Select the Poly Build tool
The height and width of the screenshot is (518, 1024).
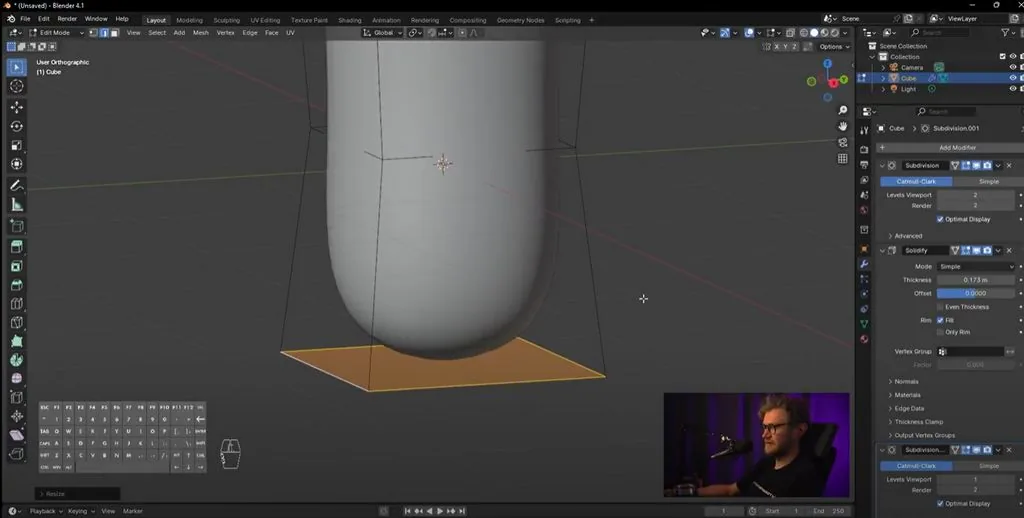click(x=16, y=341)
